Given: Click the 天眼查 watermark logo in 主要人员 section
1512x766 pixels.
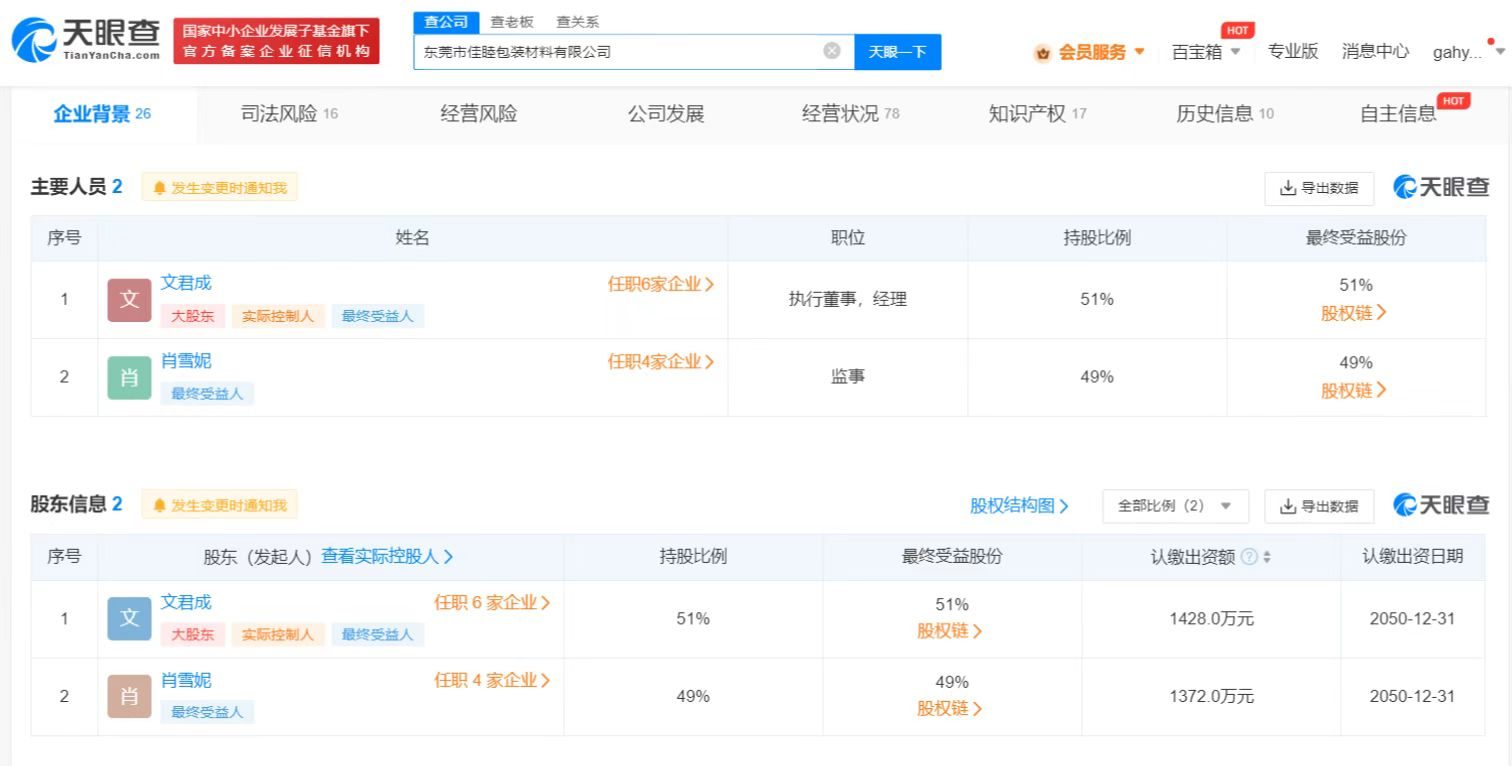Looking at the screenshot, I should [x=1441, y=187].
